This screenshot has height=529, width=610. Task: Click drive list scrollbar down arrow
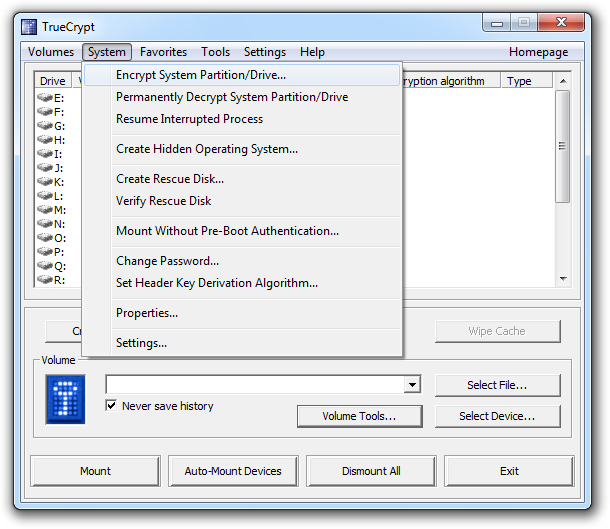tap(563, 279)
